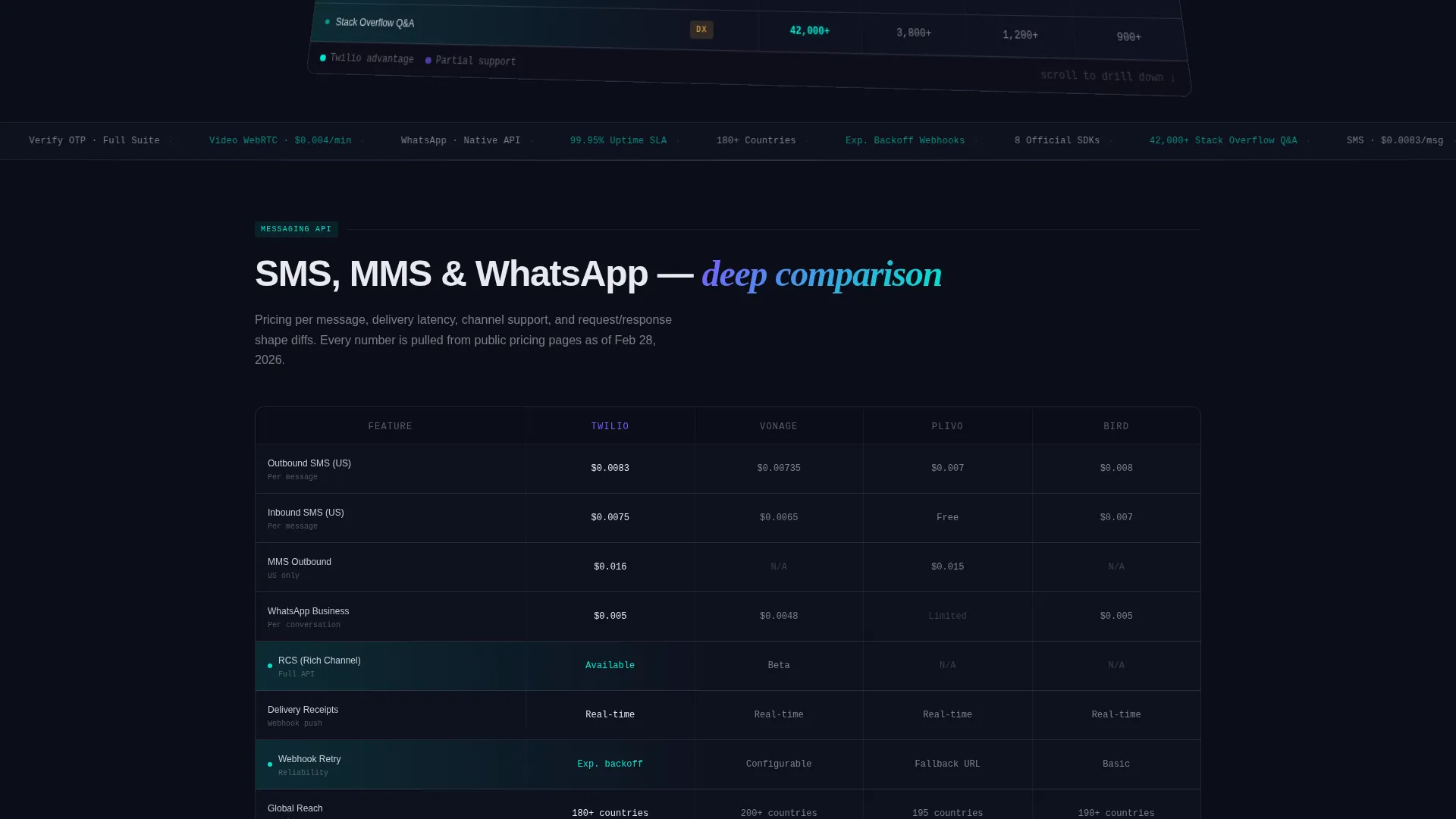Click the 'deep comparison' gradient heading text
Image resolution: width=1456 pixels, height=819 pixels.
click(822, 275)
